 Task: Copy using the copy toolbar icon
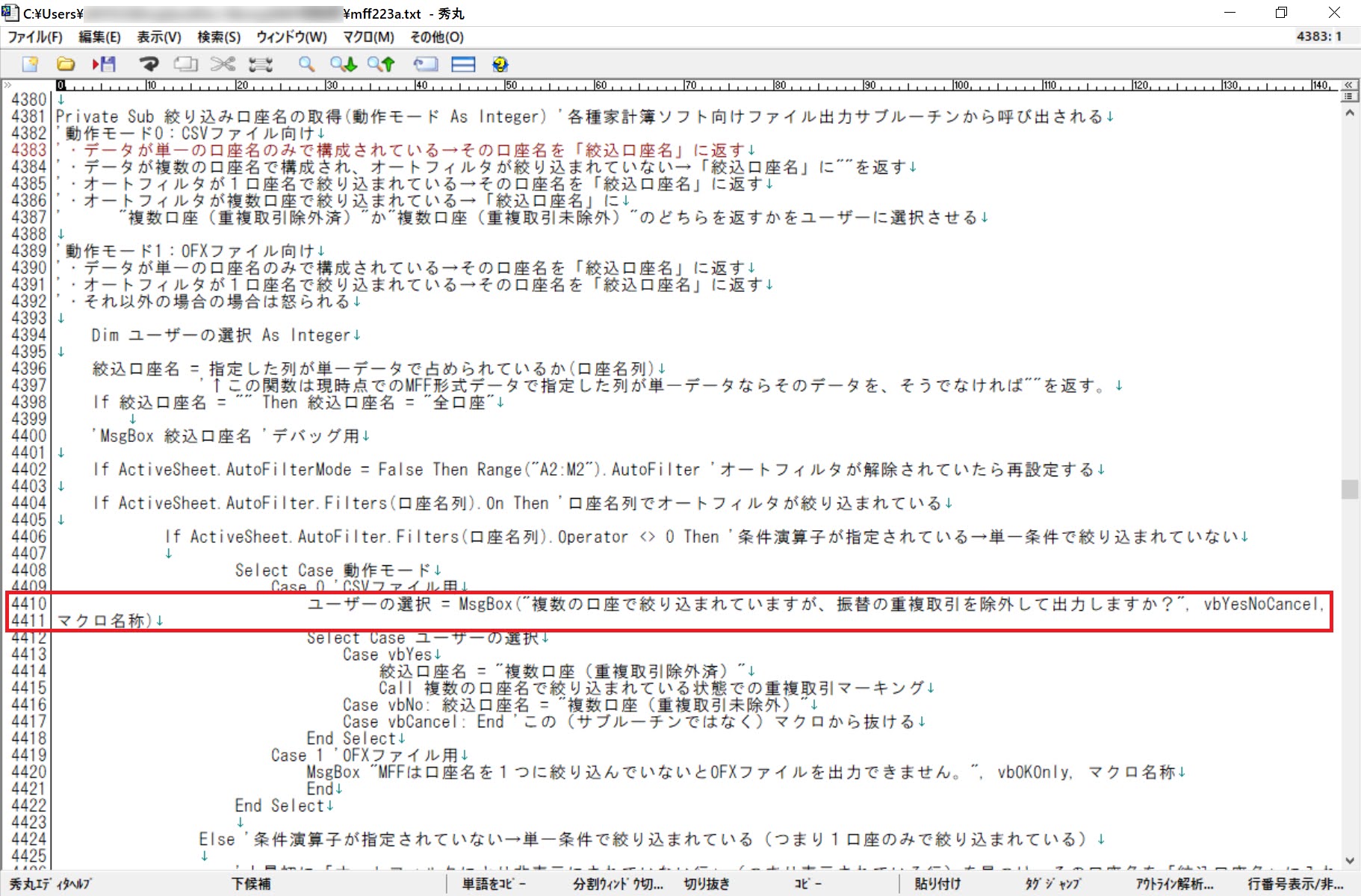185,64
